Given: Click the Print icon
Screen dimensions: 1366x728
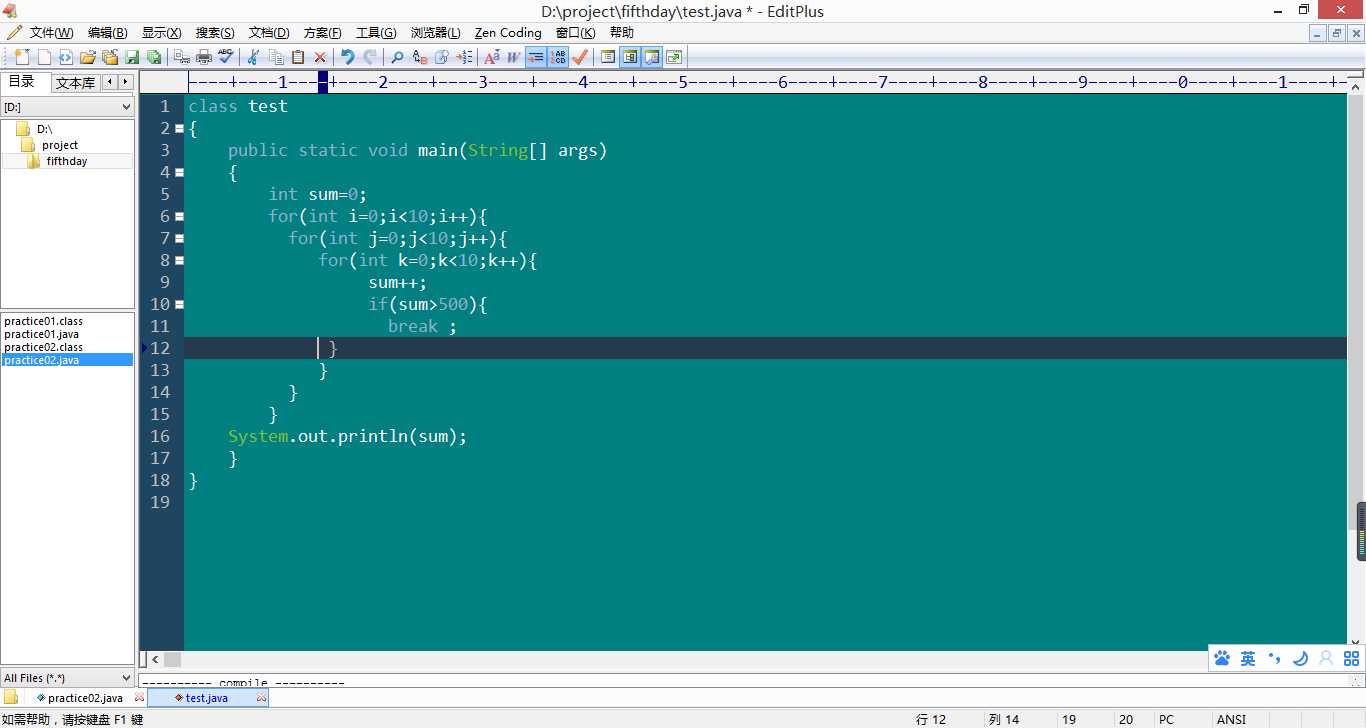Looking at the screenshot, I should tap(203, 57).
